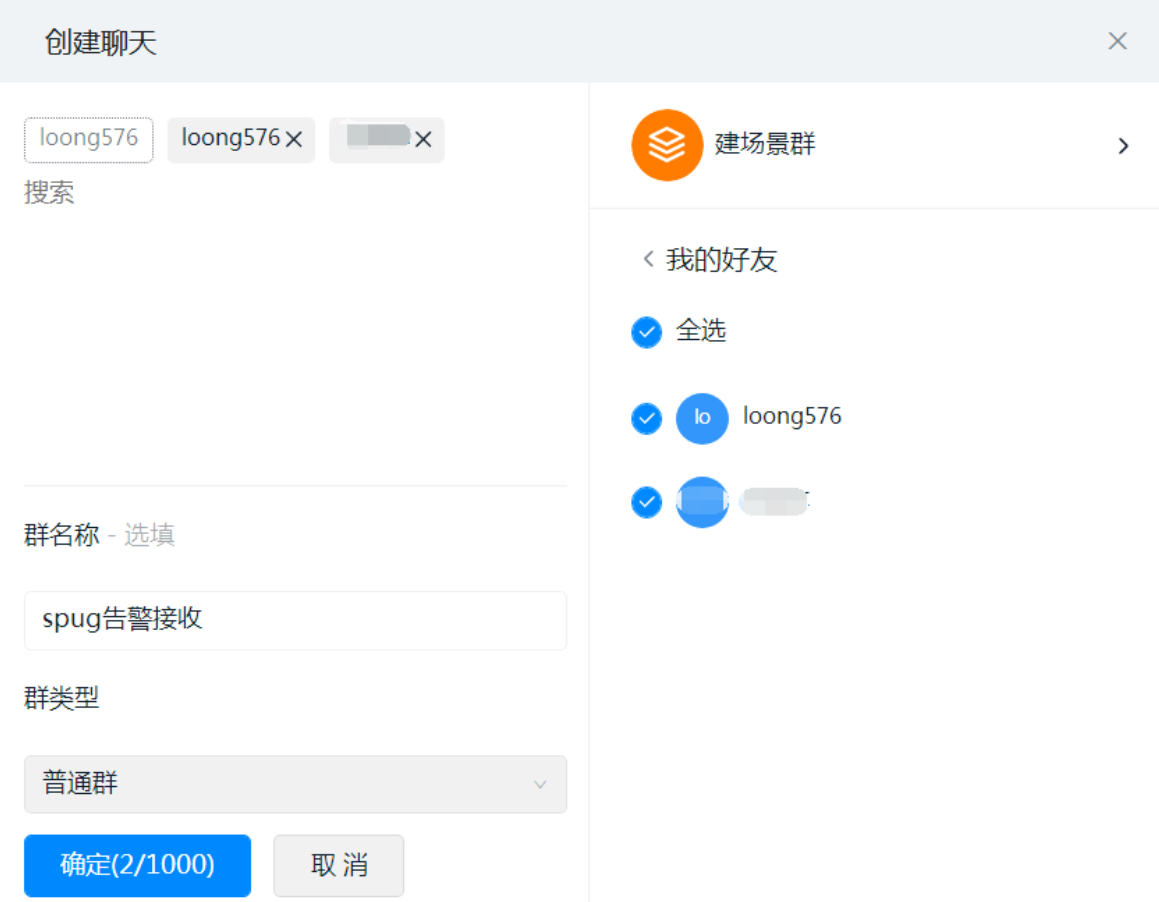
Task: Click loong576 name in friend list
Action: pyautogui.click(x=792, y=416)
